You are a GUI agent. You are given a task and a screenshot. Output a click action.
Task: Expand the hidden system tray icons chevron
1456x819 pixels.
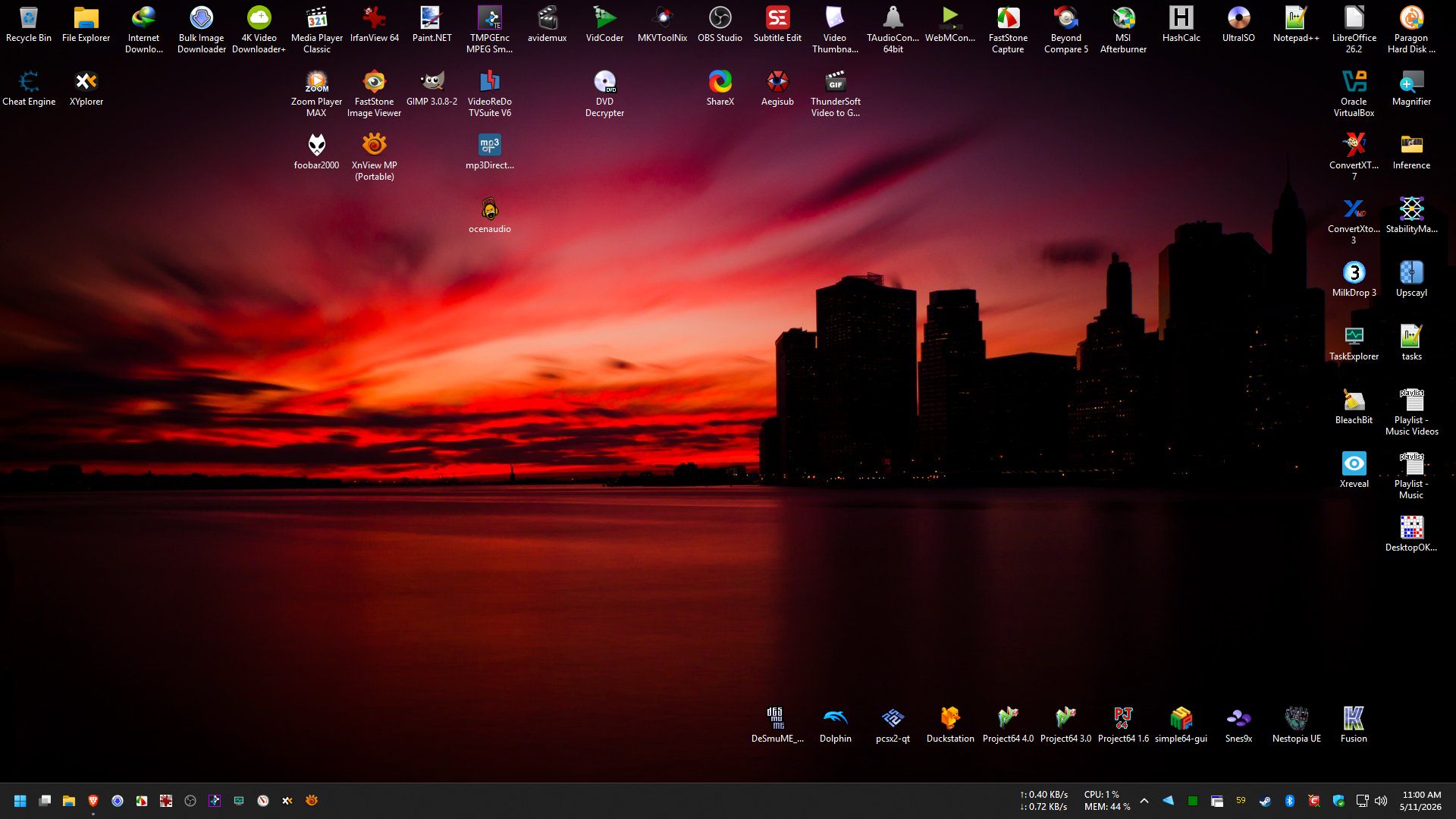[x=1144, y=801]
